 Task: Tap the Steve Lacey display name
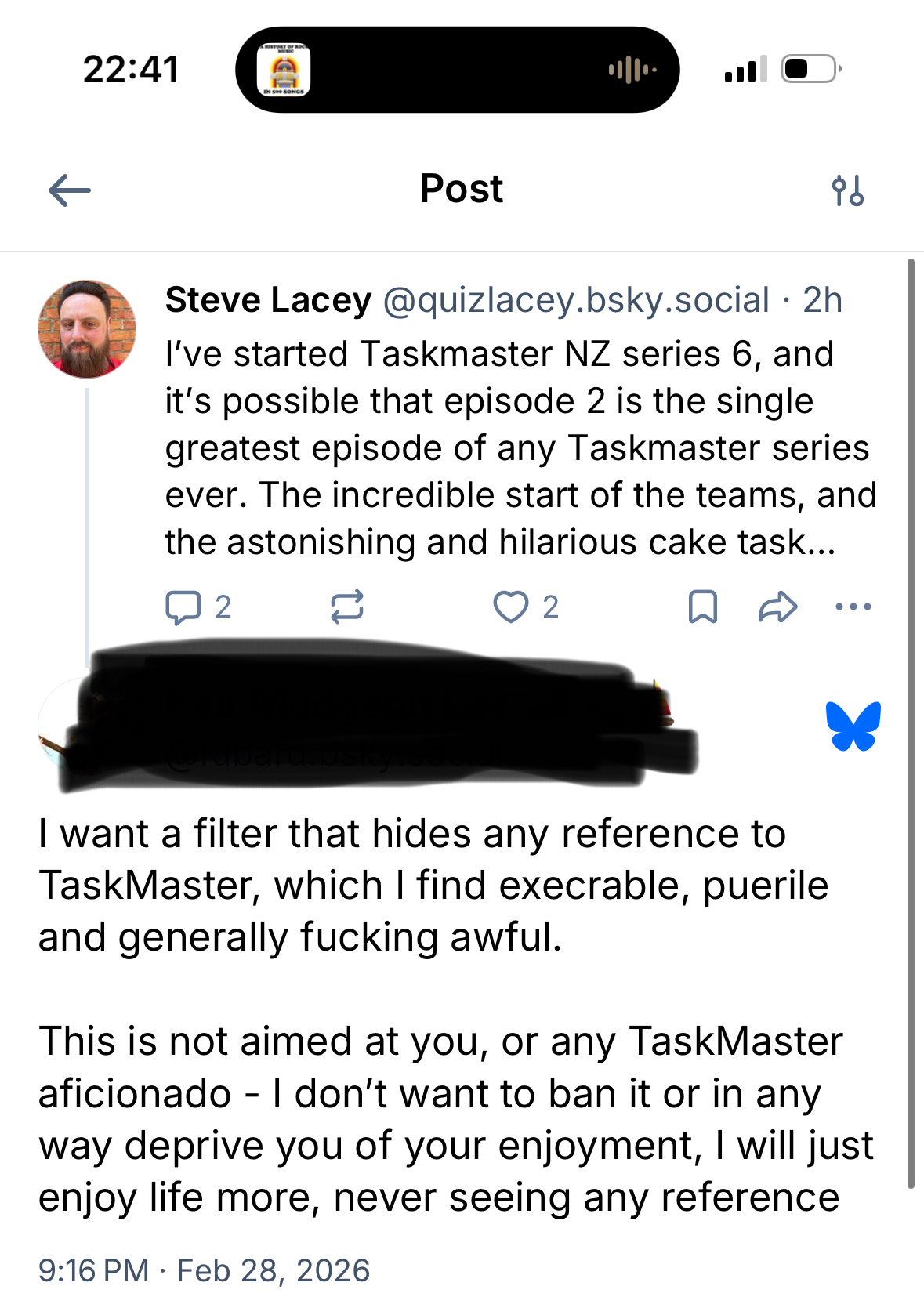[268, 300]
